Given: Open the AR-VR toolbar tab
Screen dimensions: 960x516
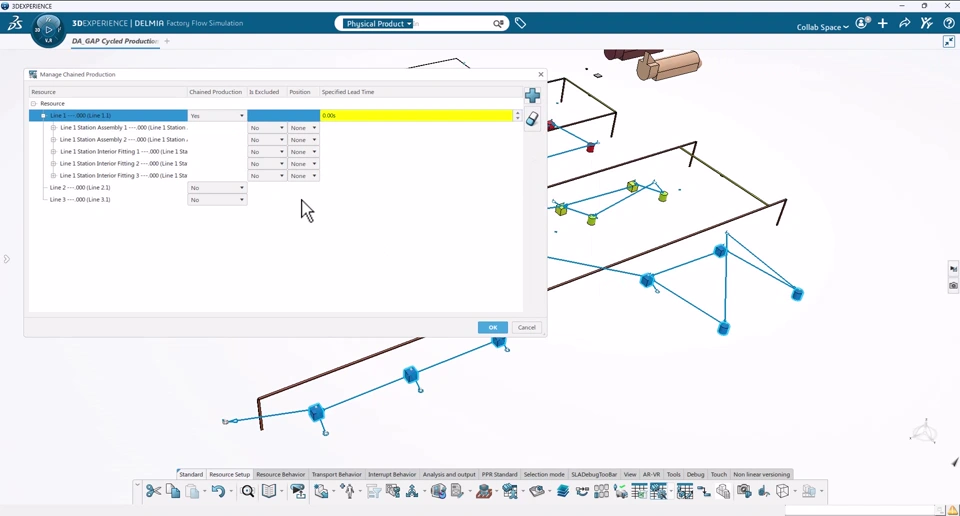Looking at the screenshot, I should (x=651, y=474).
